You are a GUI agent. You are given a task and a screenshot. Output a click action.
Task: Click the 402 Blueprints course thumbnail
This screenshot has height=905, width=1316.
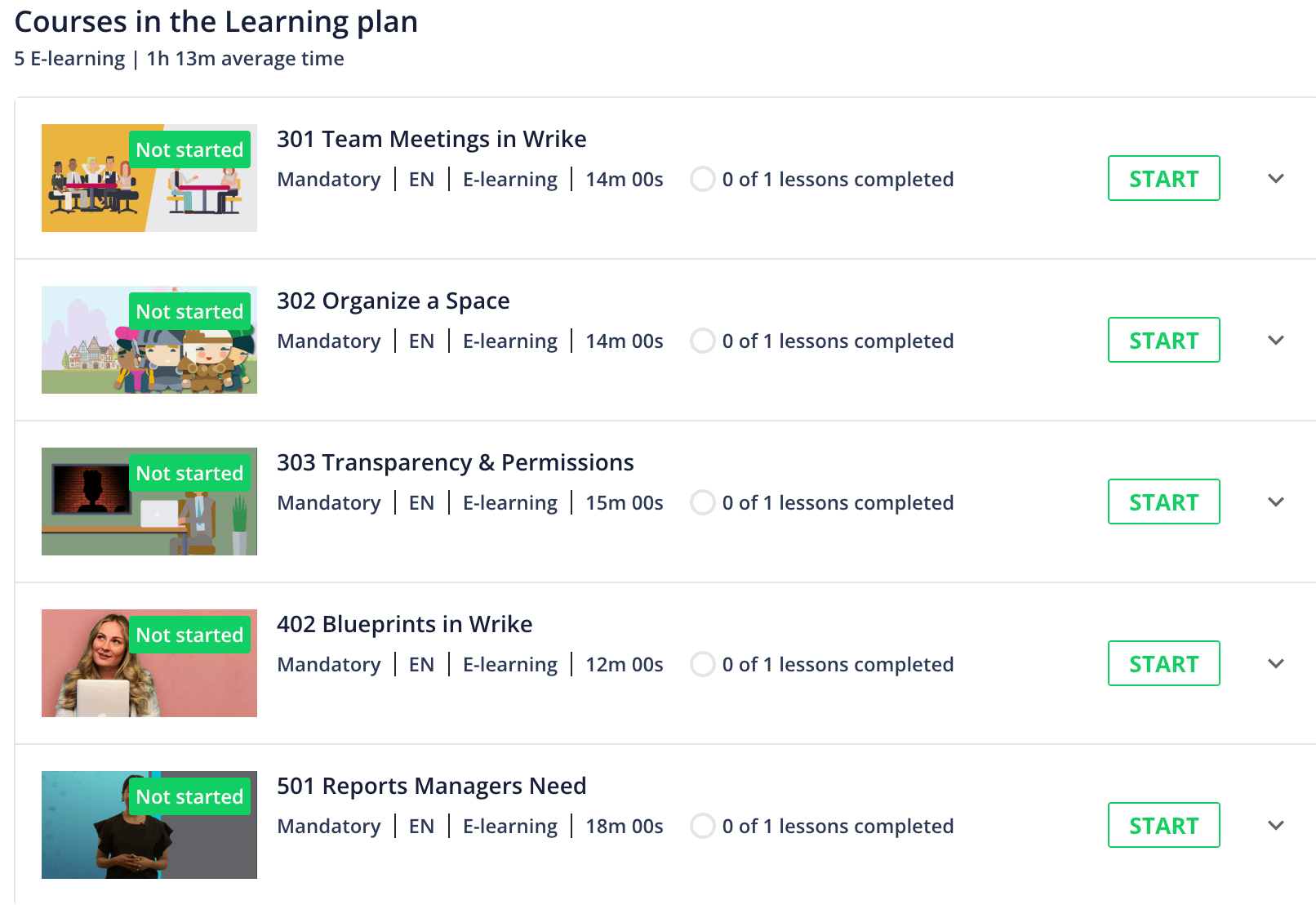(x=149, y=663)
